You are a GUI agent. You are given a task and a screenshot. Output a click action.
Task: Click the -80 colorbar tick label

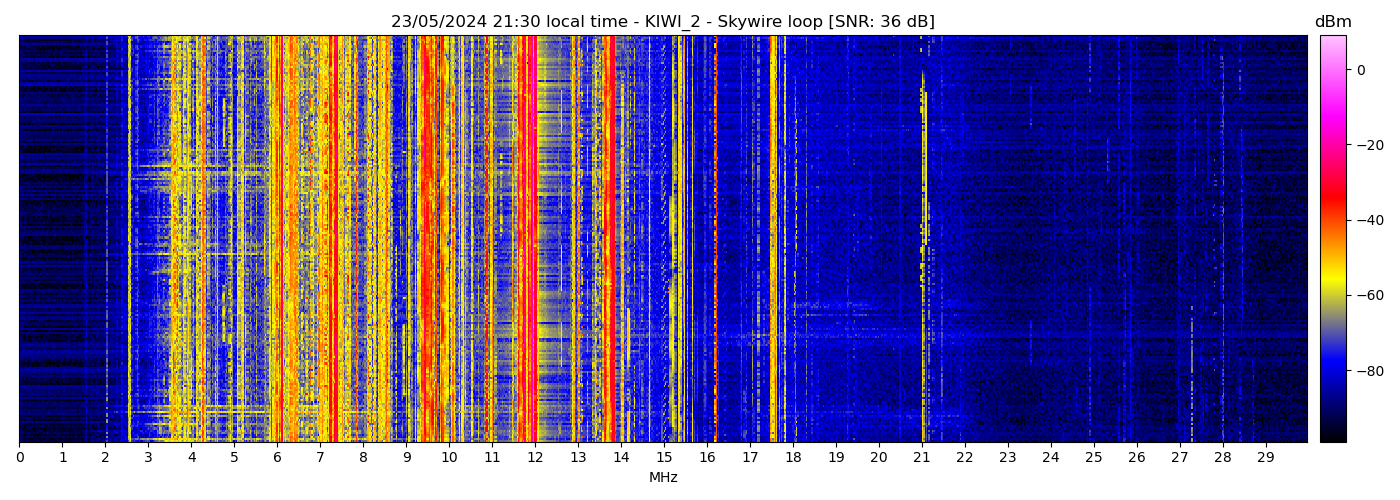pos(1369,371)
